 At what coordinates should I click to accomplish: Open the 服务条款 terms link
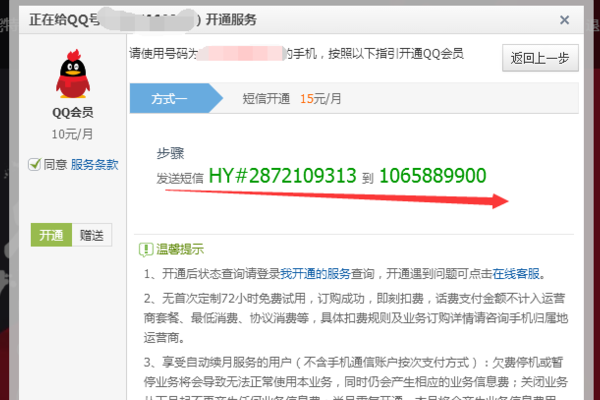94,164
